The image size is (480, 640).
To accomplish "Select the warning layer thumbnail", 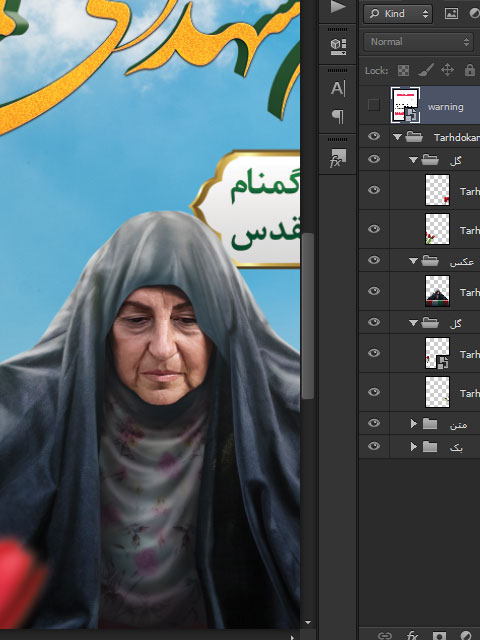I will 405,105.
